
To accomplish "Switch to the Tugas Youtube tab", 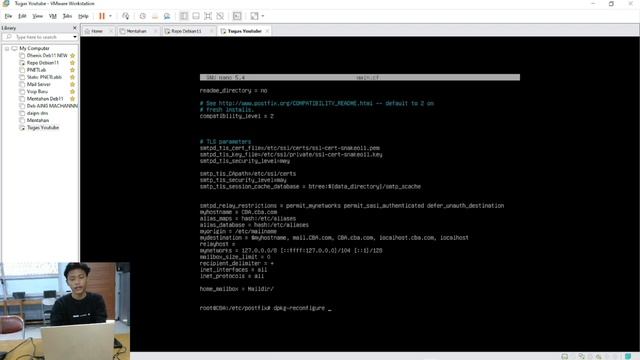I will (x=244, y=31).
